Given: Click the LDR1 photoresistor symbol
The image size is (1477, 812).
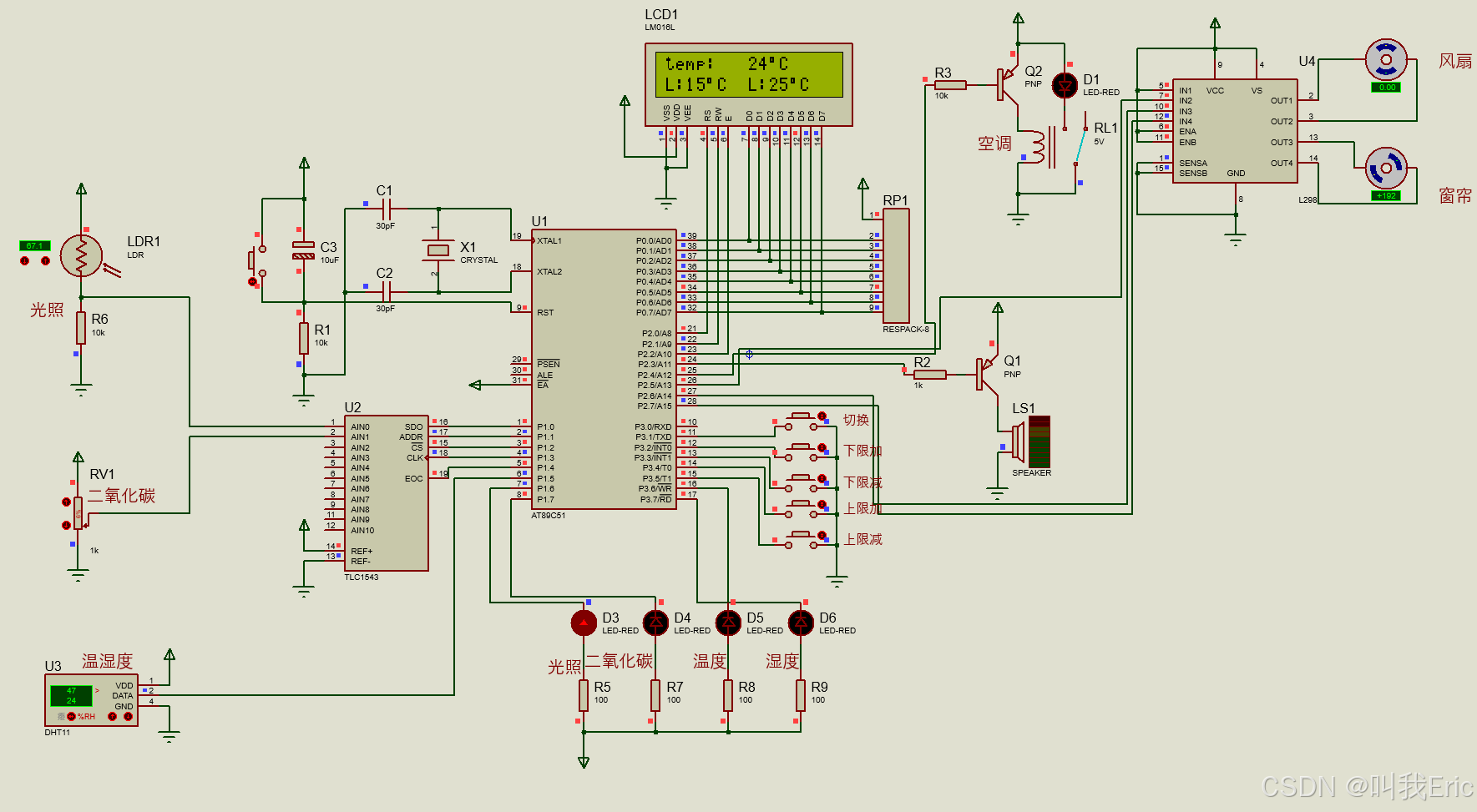Looking at the screenshot, I should (x=81, y=256).
